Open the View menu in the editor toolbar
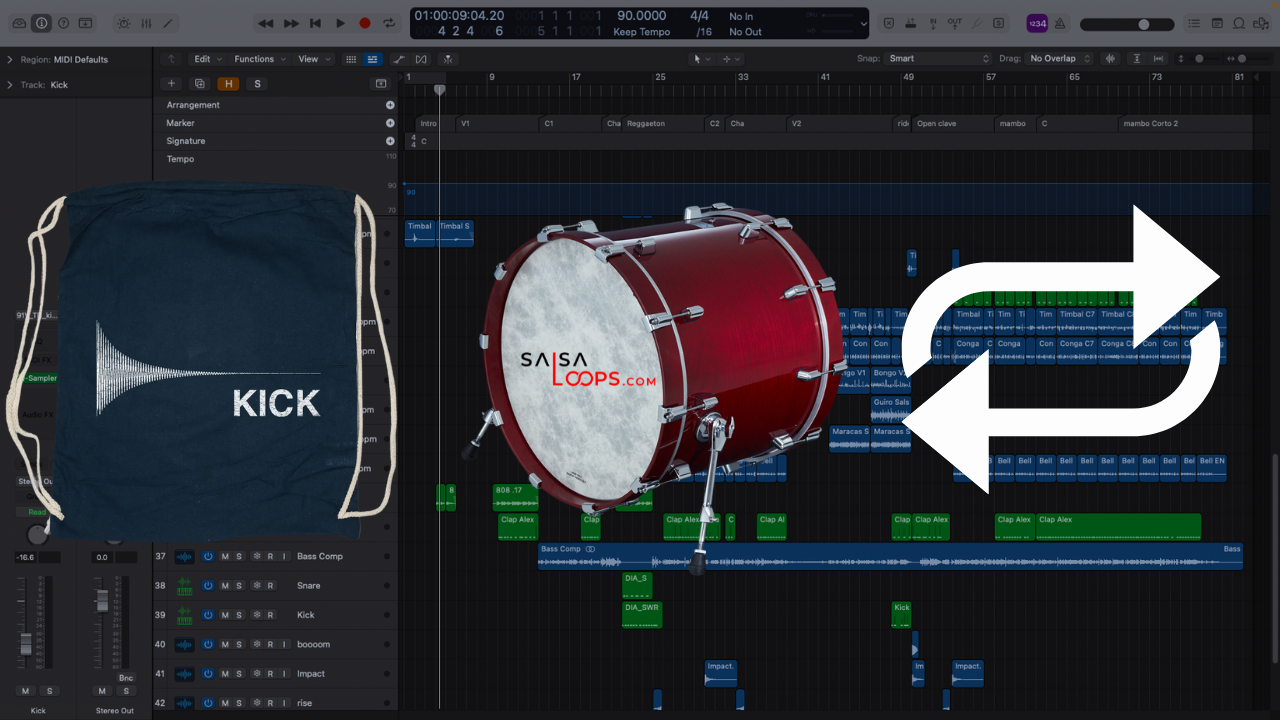 click(x=311, y=59)
